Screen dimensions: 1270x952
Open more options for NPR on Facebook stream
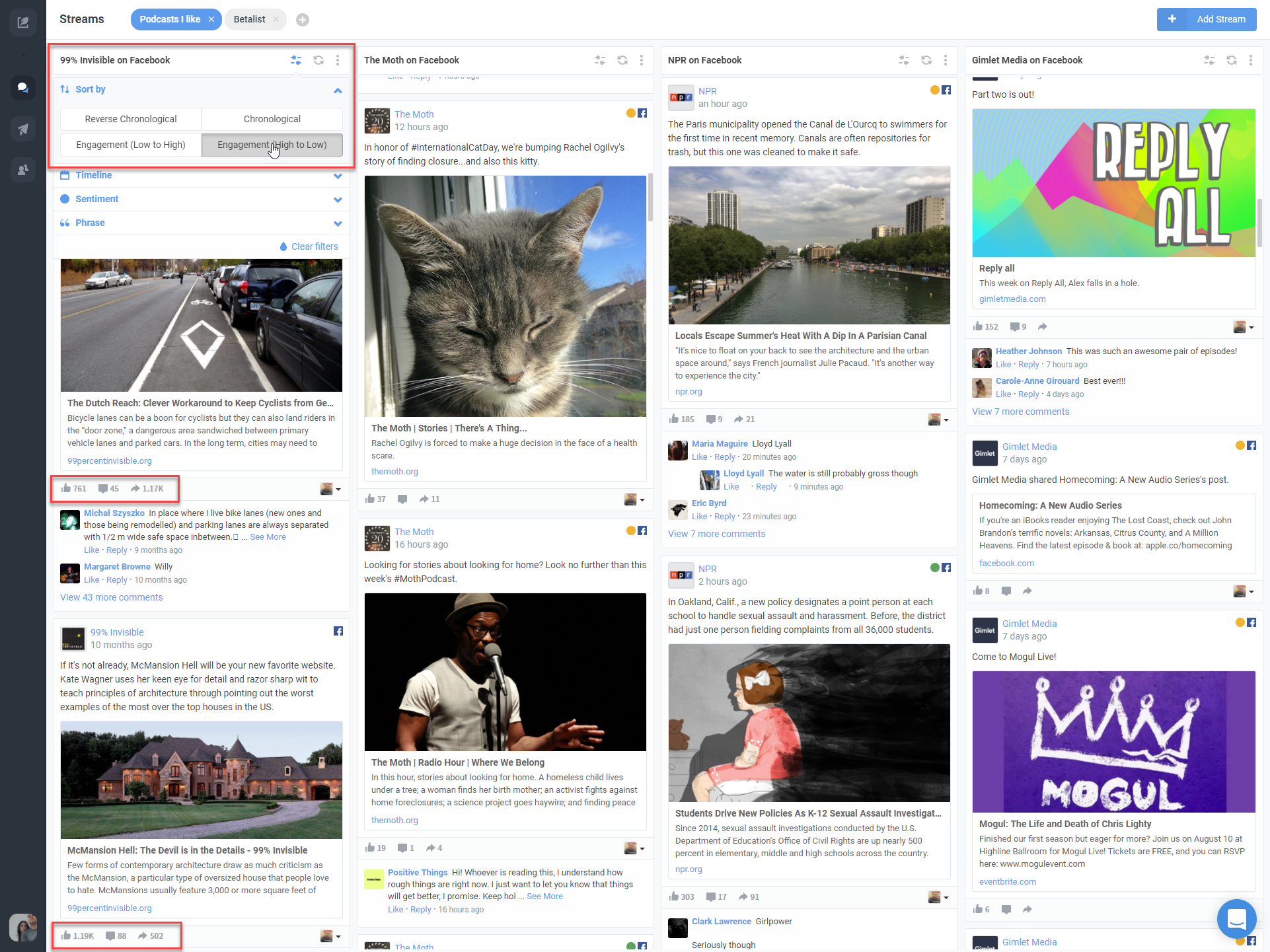tap(946, 60)
